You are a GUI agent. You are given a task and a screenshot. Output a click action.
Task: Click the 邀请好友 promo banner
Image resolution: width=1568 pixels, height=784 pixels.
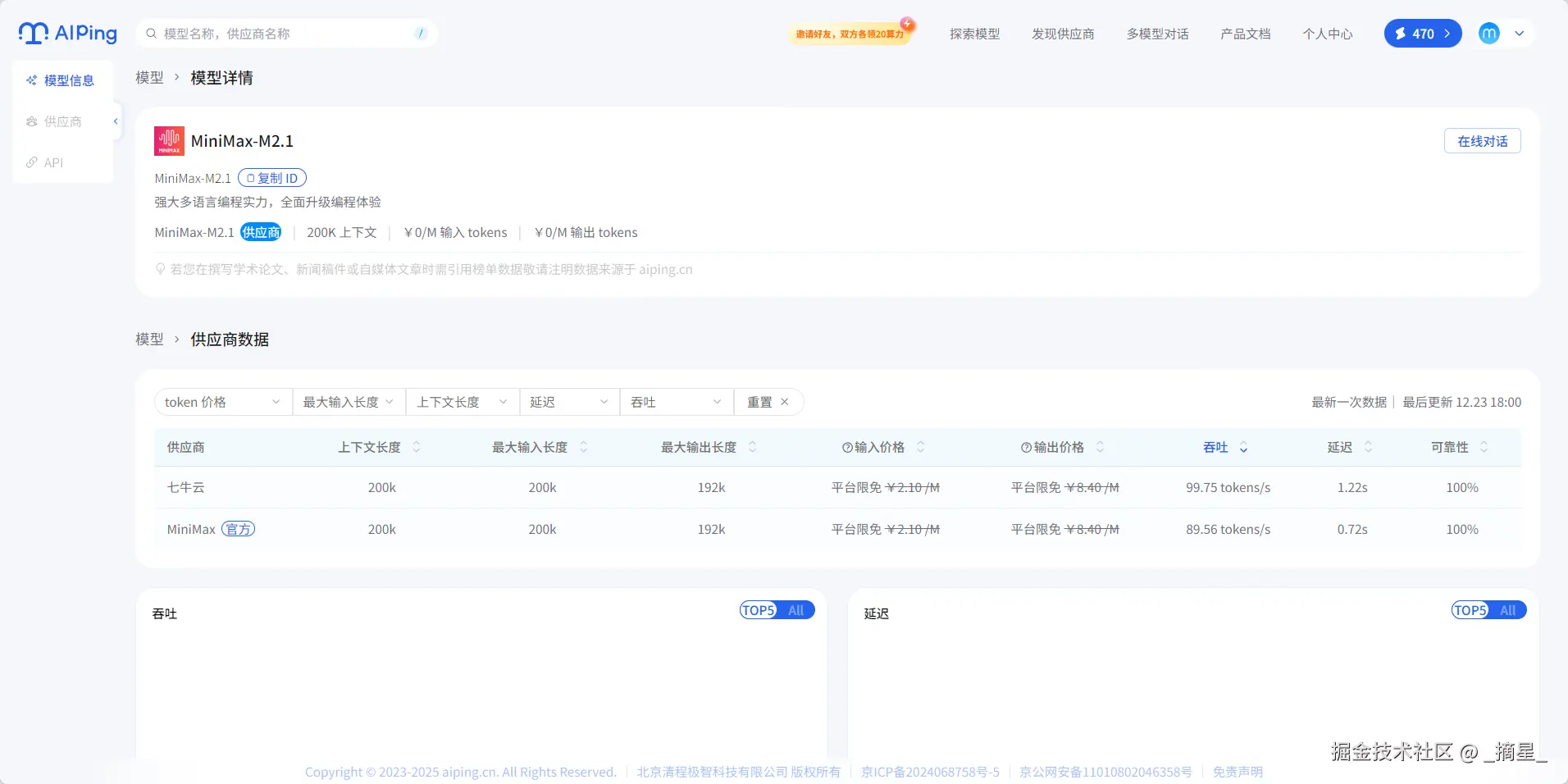pyautogui.click(x=850, y=34)
